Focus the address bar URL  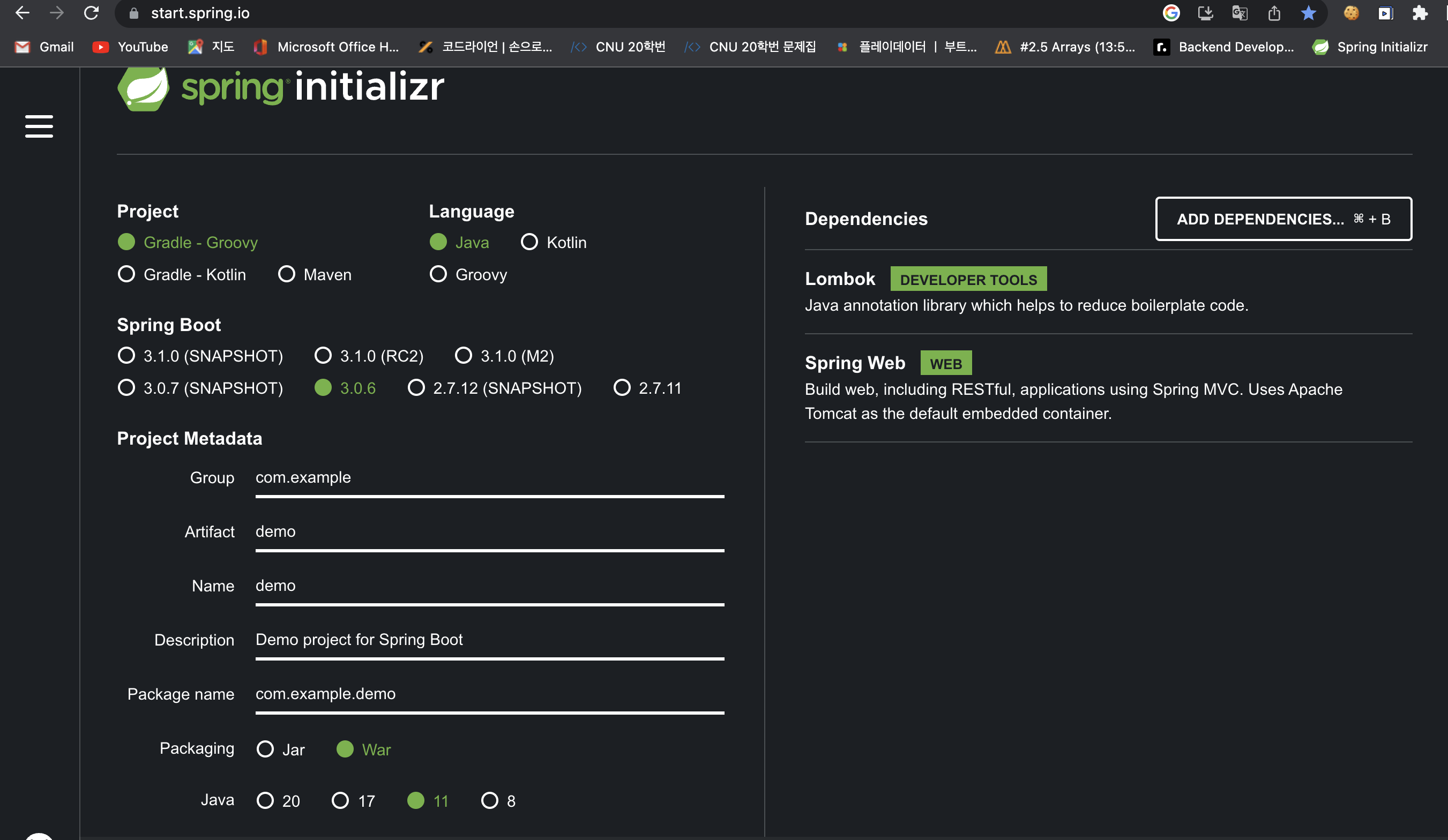[200, 13]
